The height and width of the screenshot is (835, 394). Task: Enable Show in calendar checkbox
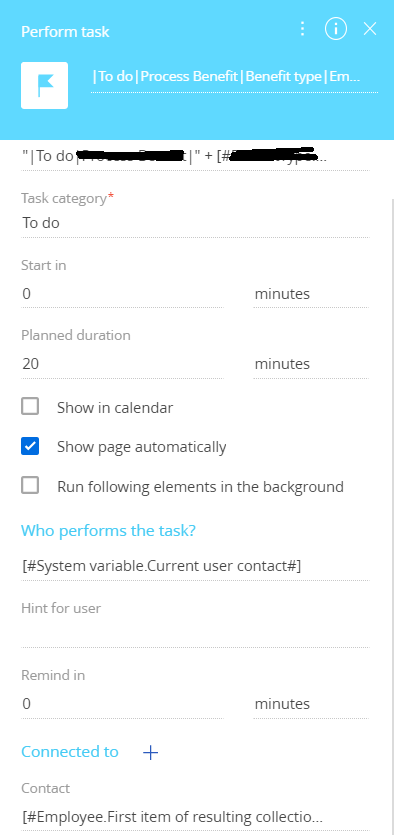[x=30, y=406]
